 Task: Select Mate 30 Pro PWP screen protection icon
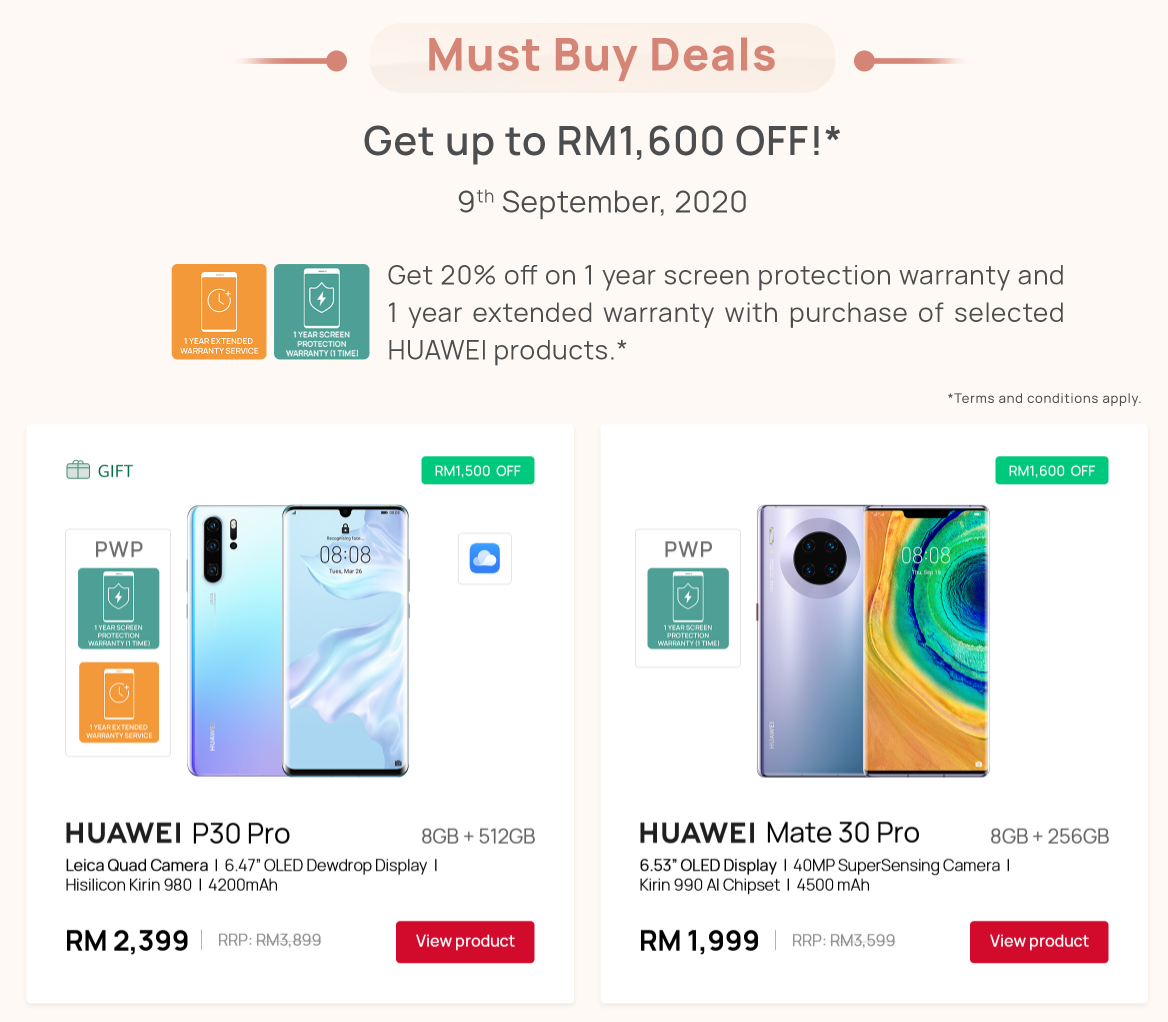pyautogui.click(x=688, y=608)
